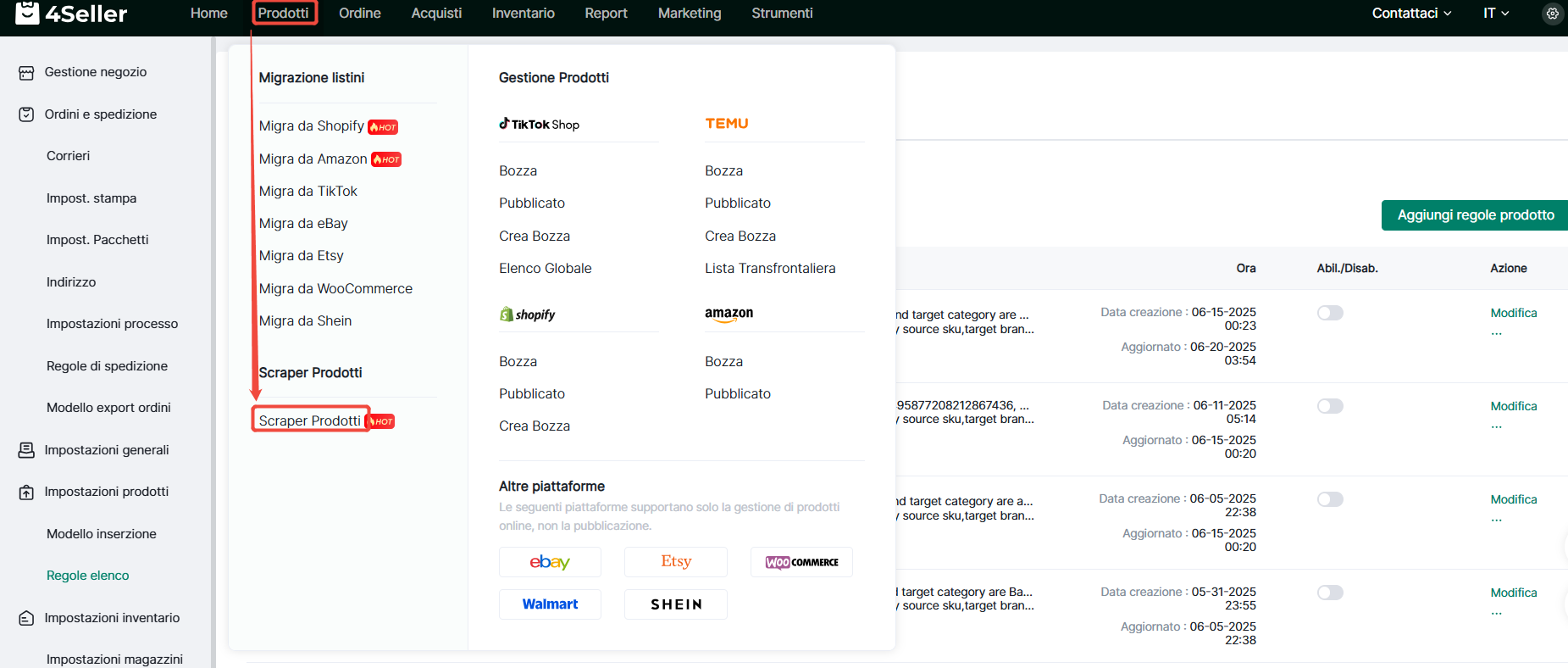The height and width of the screenshot is (668, 1568).
Task: Select the SHEIN platform tile
Action: coord(676,604)
